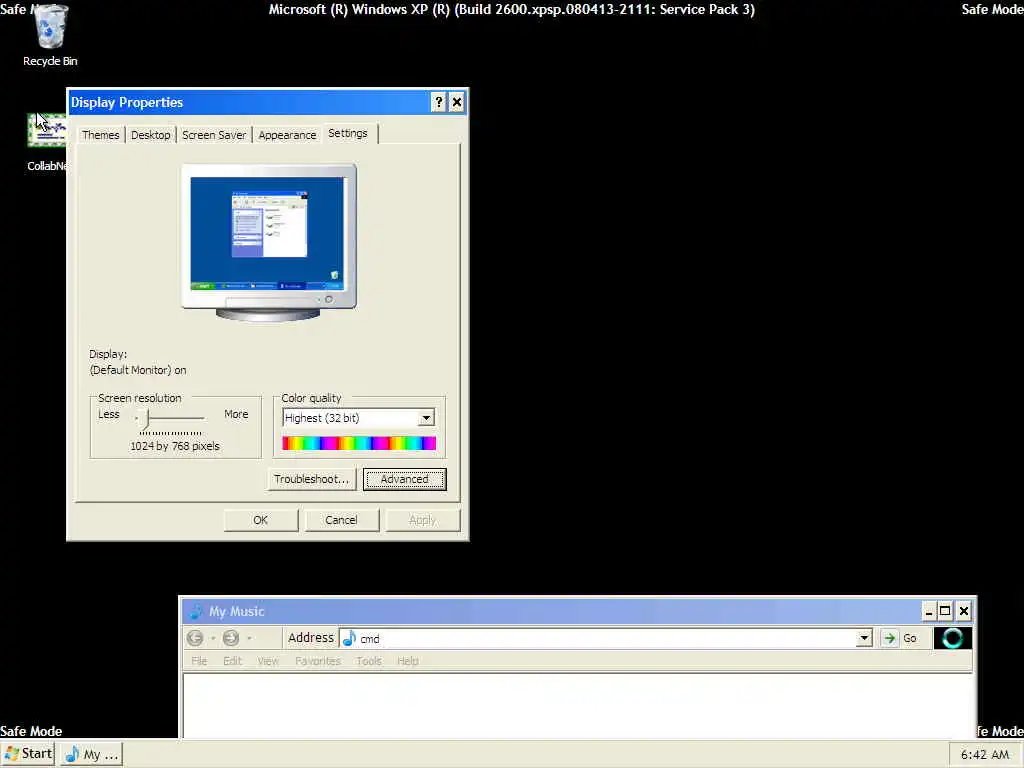Viewport: 1024px width, 768px height.
Task: Confirm with the OK button
Action: coord(261,520)
